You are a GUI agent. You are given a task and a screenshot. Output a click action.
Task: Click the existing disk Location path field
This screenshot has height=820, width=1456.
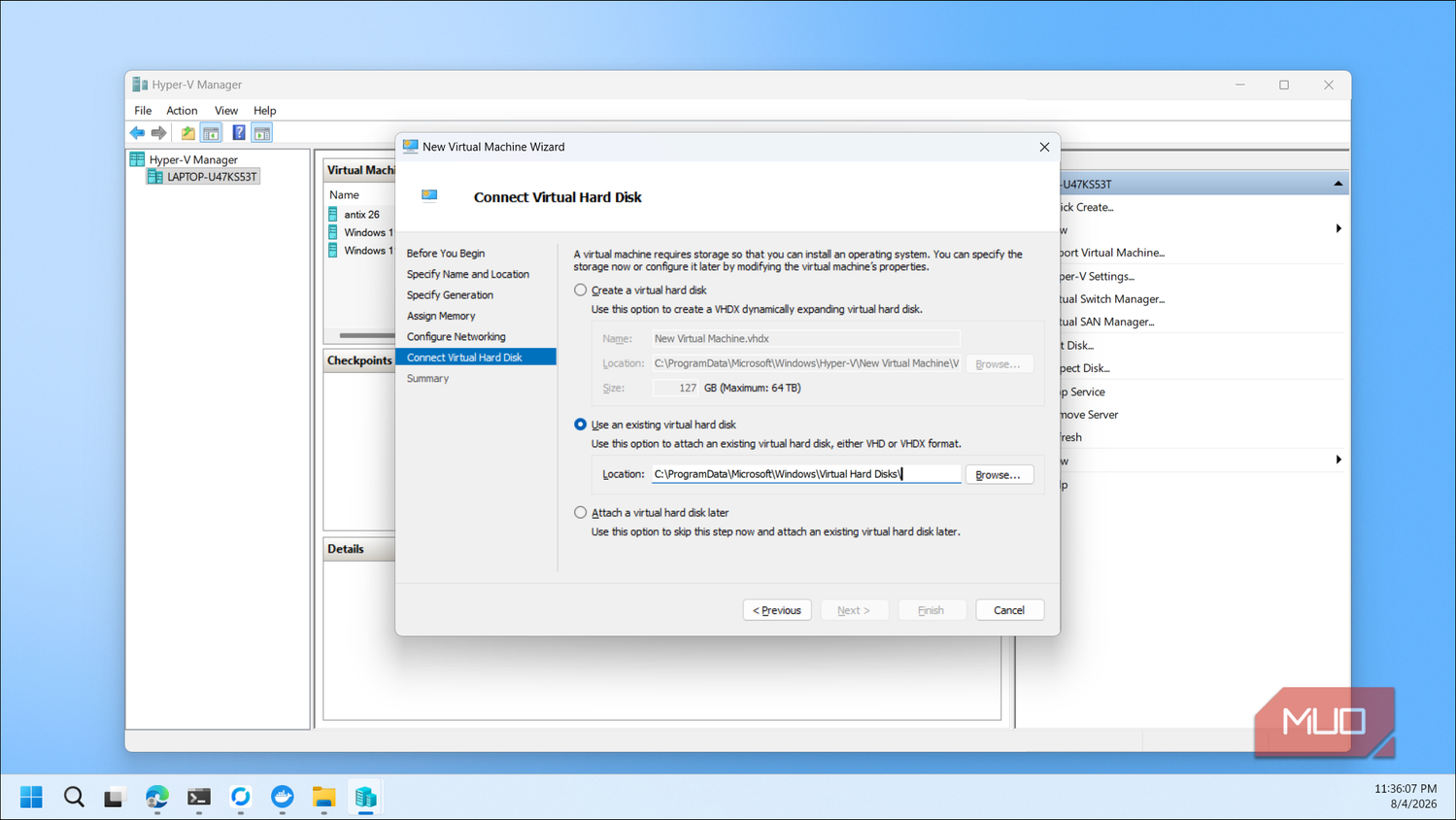pos(806,474)
